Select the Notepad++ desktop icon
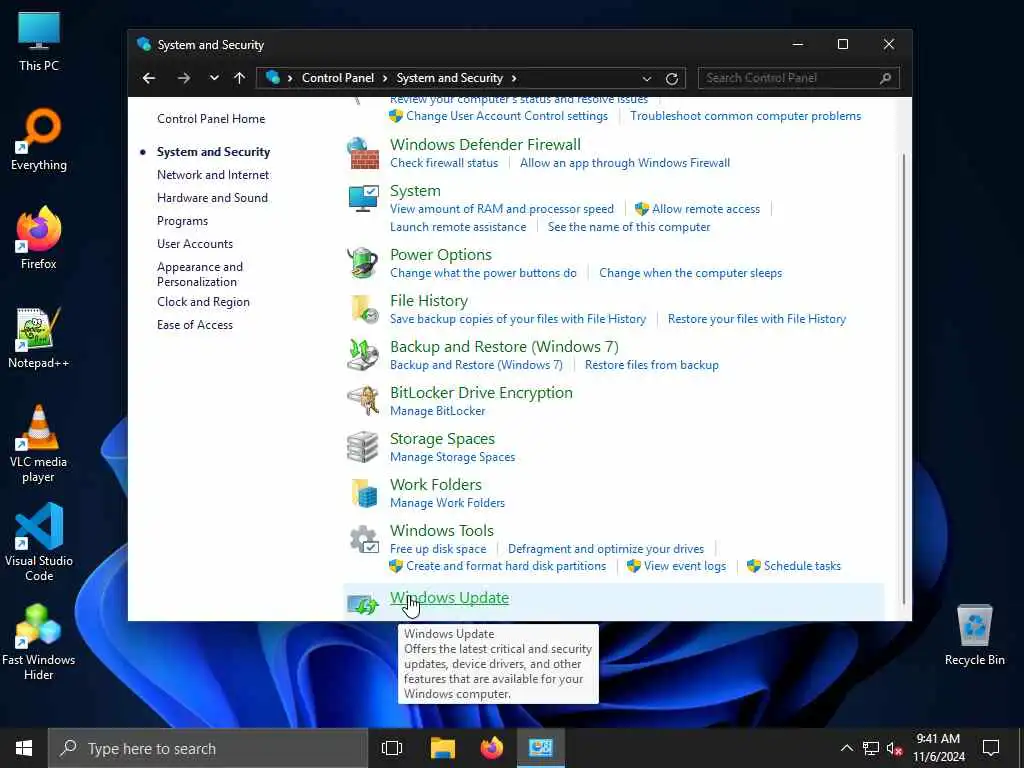The image size is (1024, 768). (39, 338)
